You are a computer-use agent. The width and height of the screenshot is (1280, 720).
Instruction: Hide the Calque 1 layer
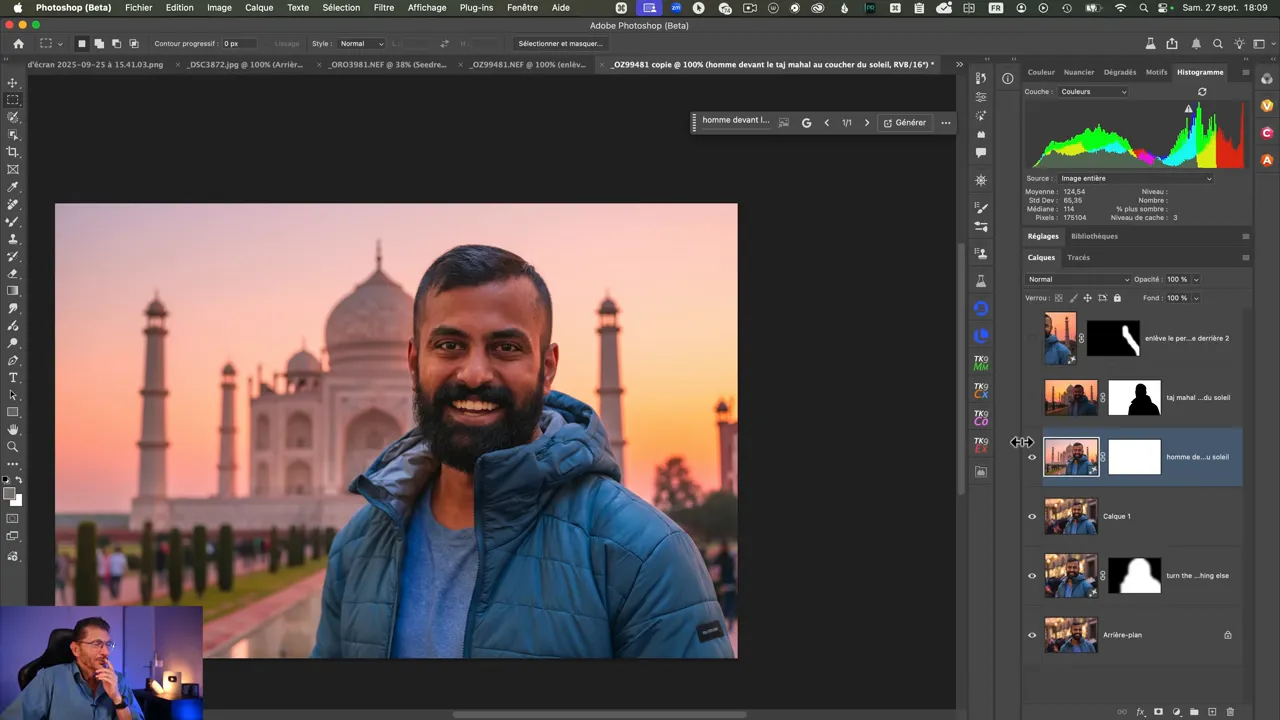(1032, 517)
